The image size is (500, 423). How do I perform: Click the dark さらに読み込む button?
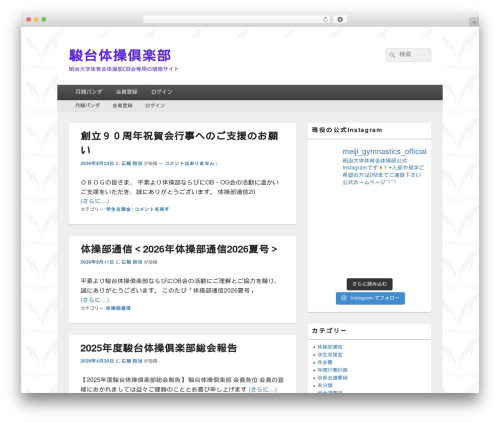pyautogui.click(x=369, y=284)
